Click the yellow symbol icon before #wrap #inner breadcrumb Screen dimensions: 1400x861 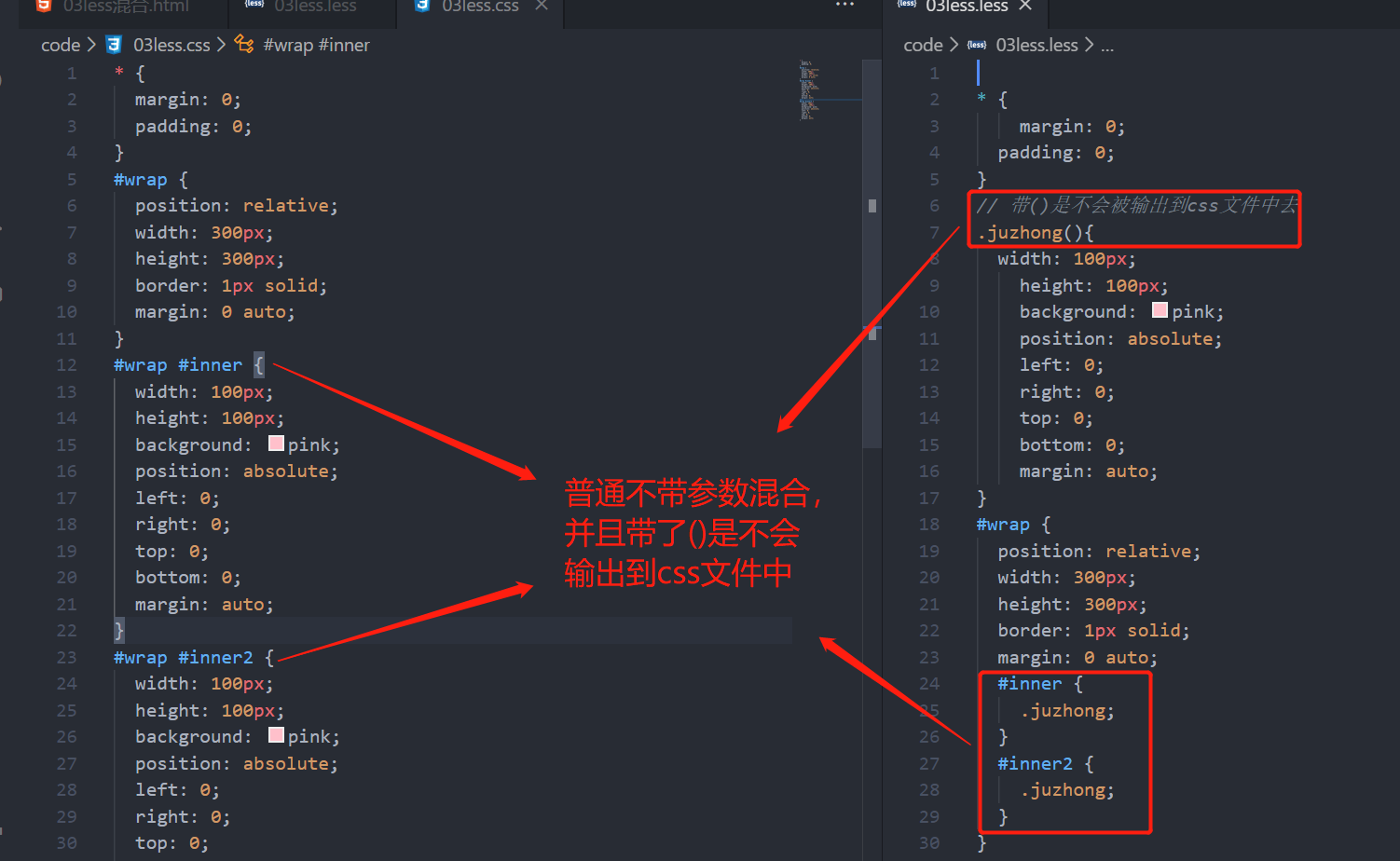pyautogui.click(x=243, y=44)
